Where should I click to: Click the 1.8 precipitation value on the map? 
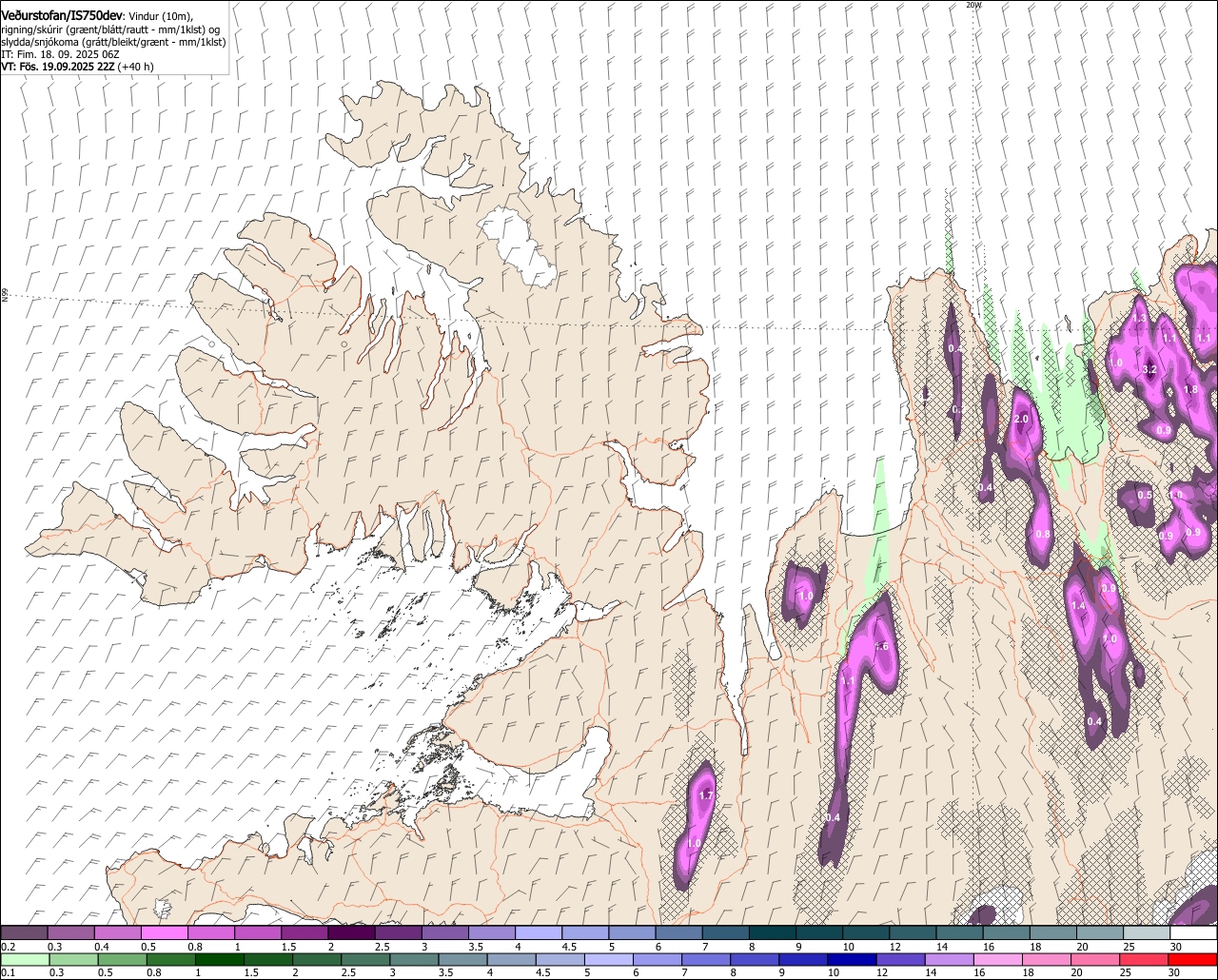1190,389
